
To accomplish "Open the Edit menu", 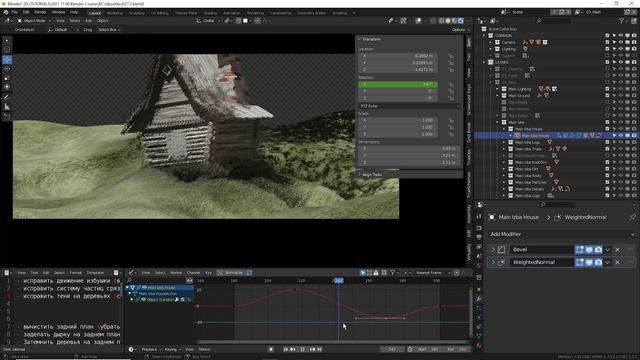I will point(26,13).
